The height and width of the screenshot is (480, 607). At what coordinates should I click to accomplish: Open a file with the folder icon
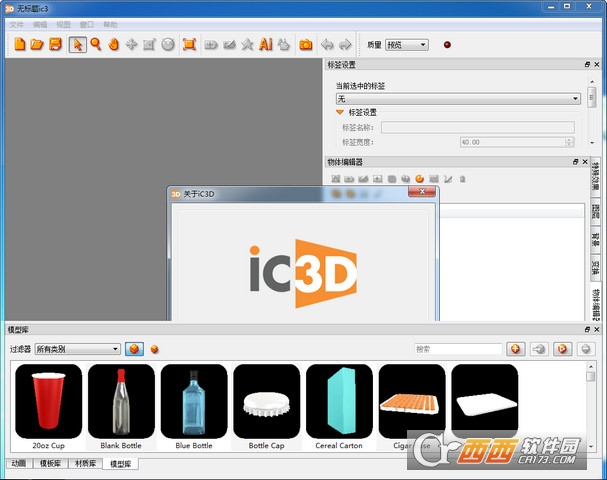[x=37, y=44]
